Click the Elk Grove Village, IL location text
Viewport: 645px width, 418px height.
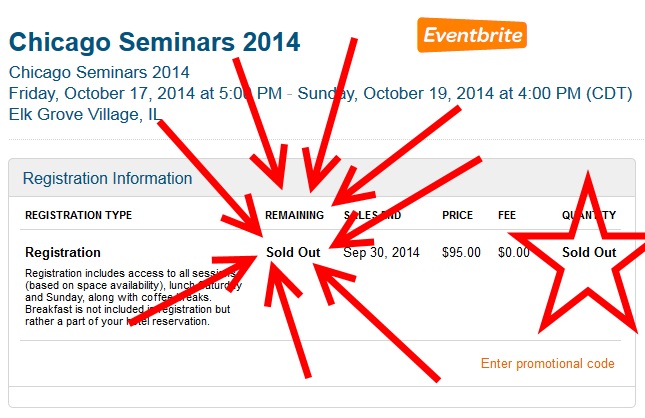(x=85, y=114)
